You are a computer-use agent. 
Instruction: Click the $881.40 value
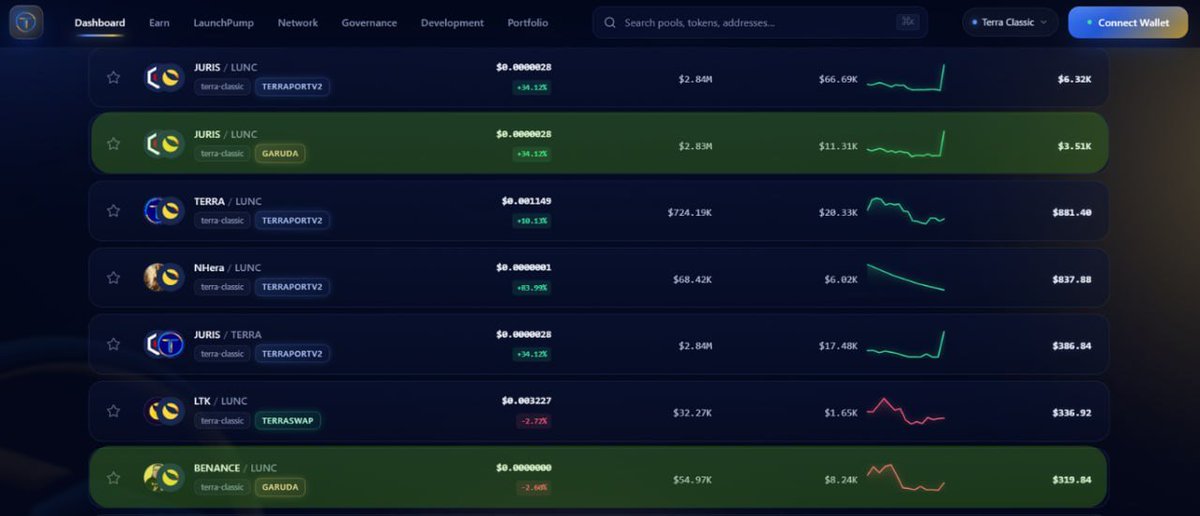tap(1072, 212)
